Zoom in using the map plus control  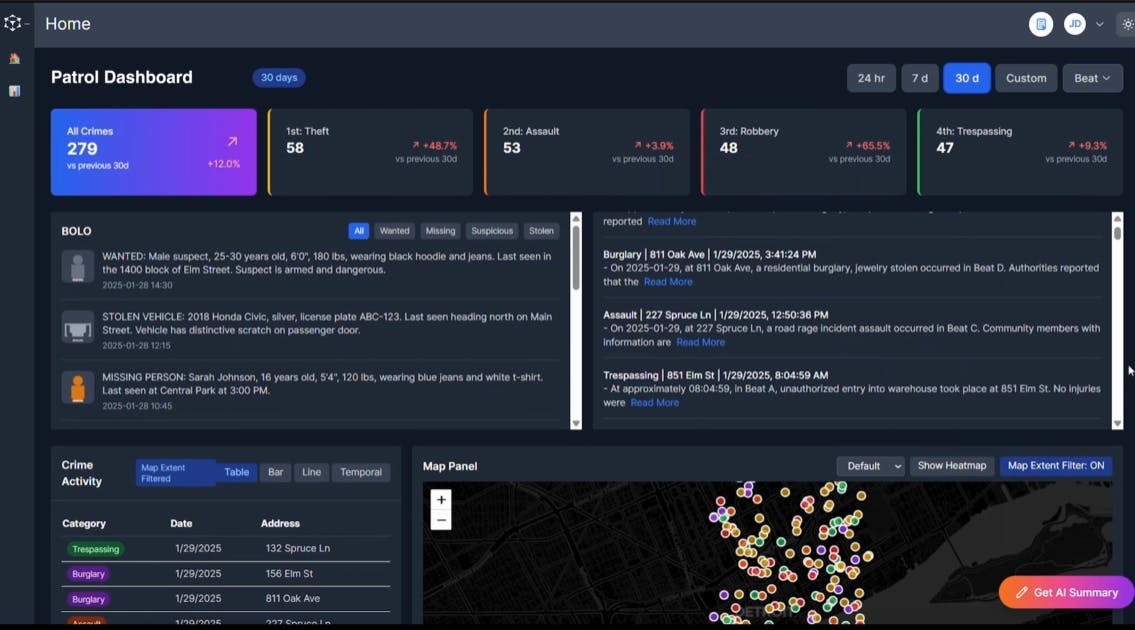tap(440, 498)
